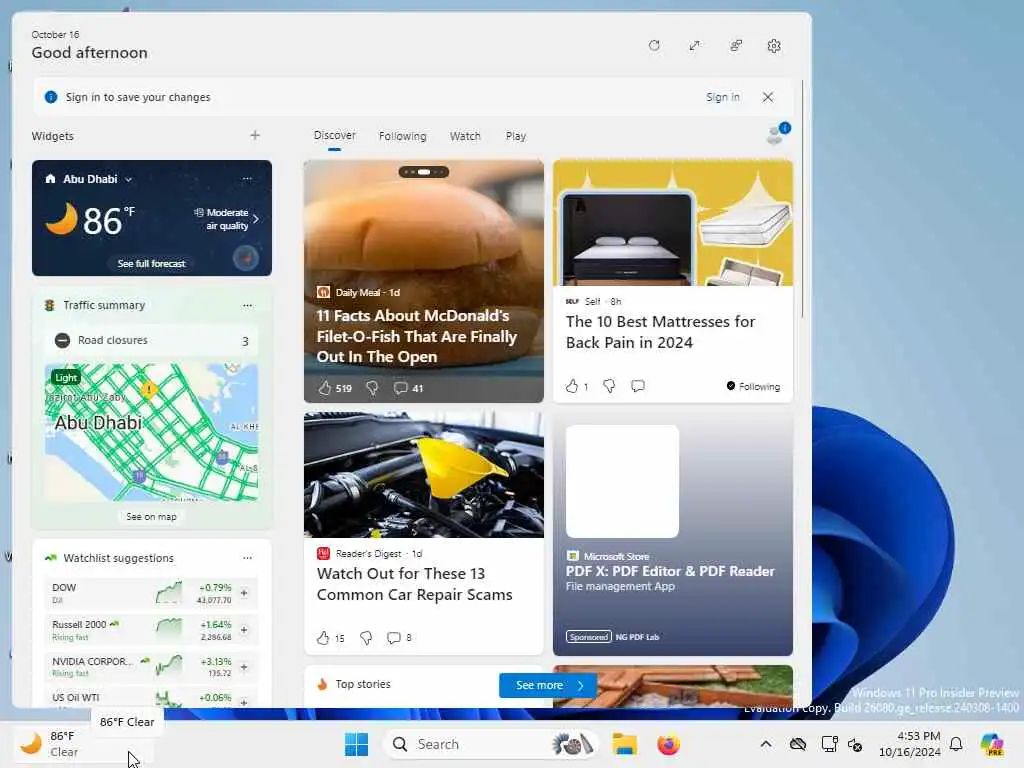This screenshot has height=768, width=1024.
Task: Open Copilot preview icon in taskbar
Action: [993, 744]
